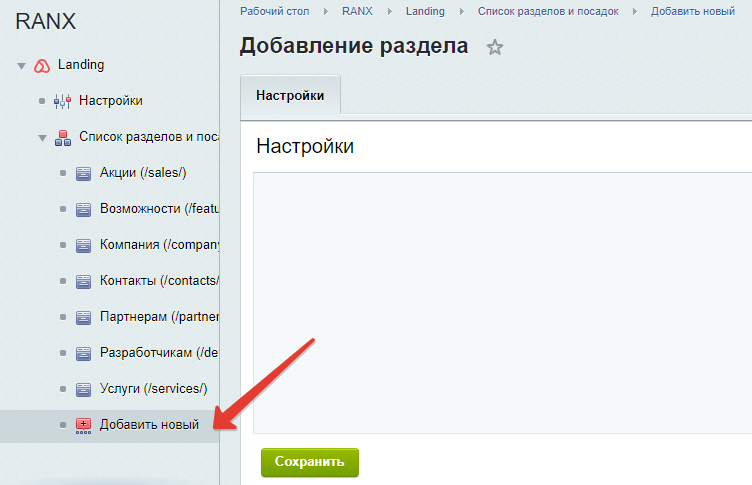Click the page icon beside Услуги
This screenshot has width=752, height=485.
[x=83, y=390]
